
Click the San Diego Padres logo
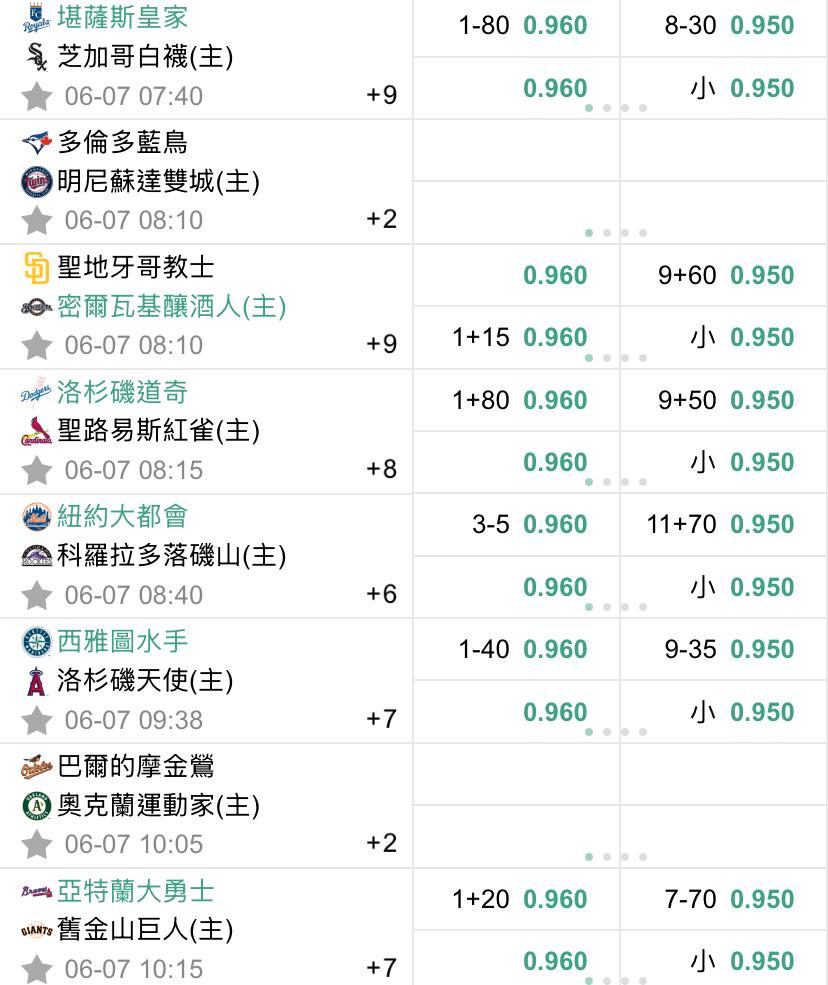pos(36,268)
